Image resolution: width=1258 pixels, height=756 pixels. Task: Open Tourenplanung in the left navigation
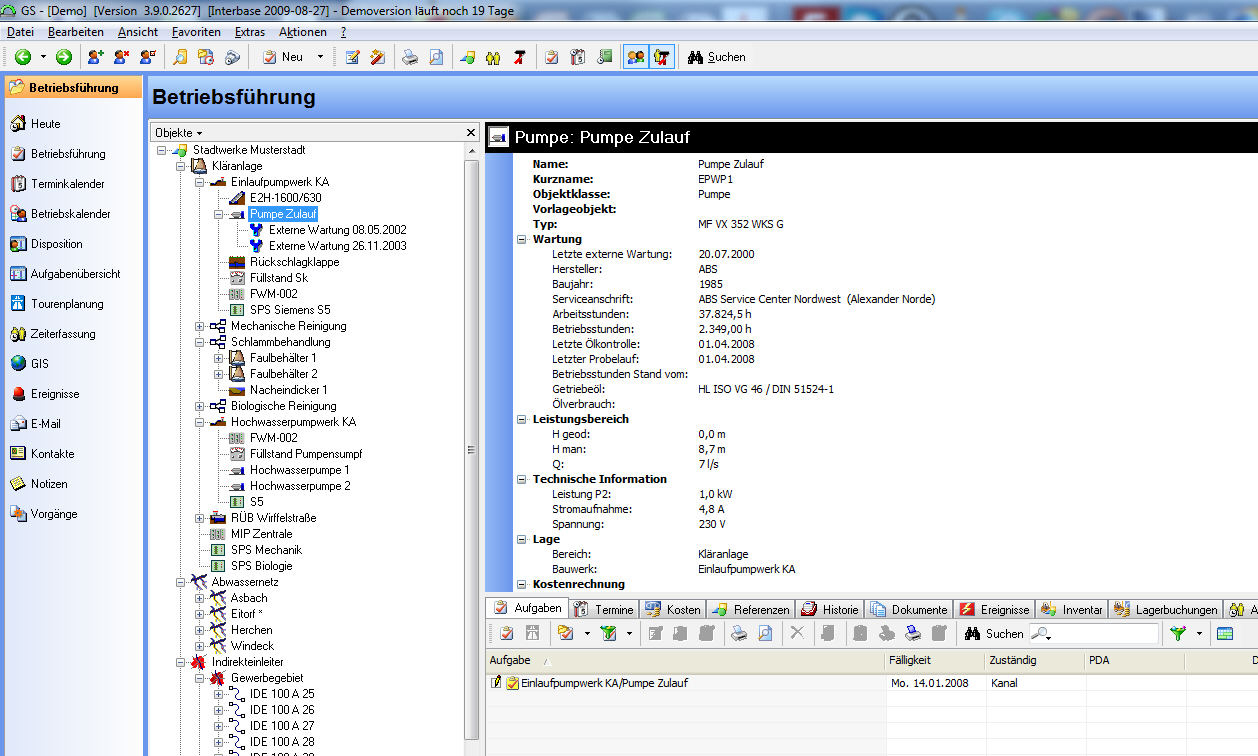point(66,304)
